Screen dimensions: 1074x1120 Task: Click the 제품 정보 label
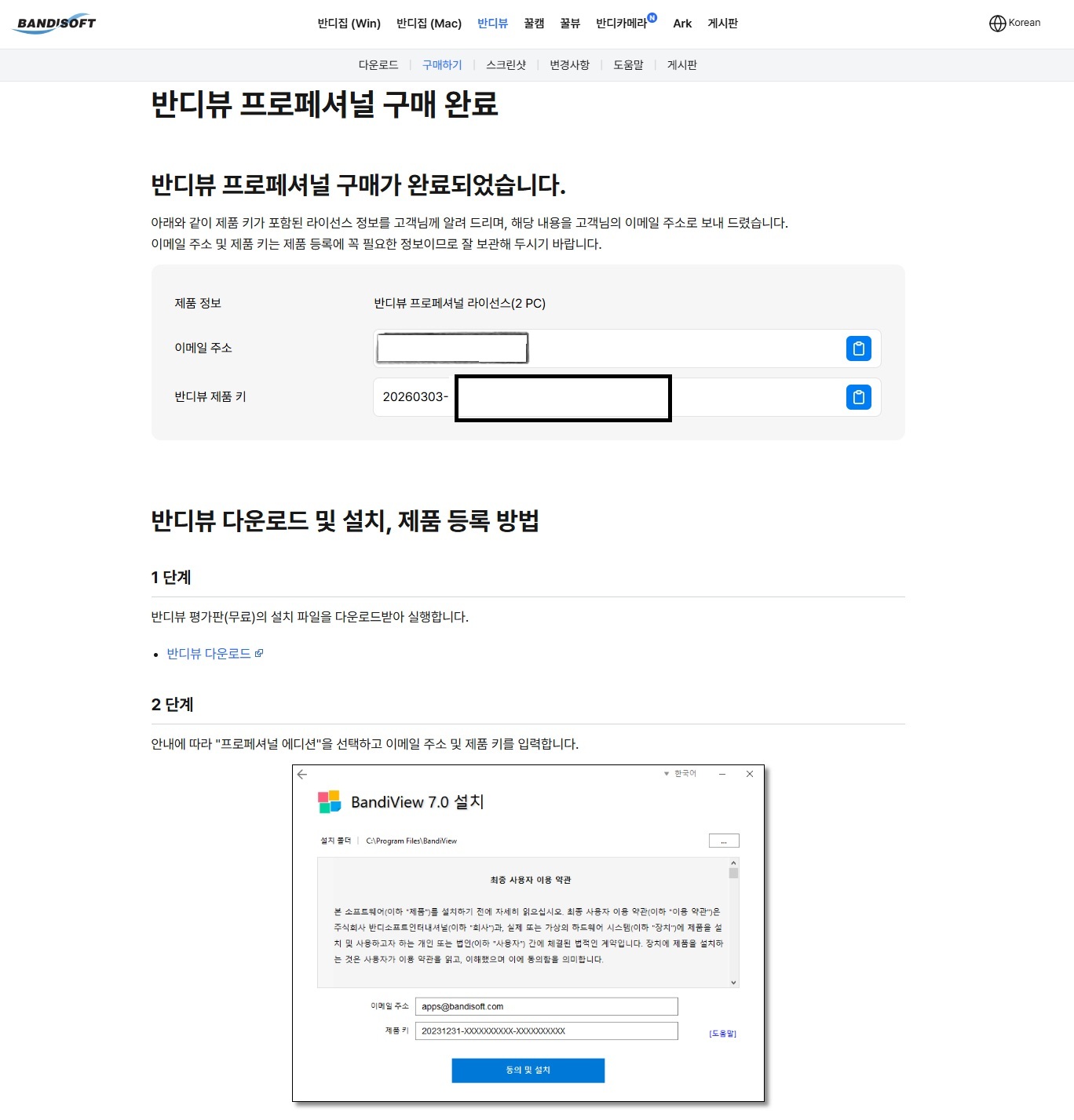coord(198,303)
